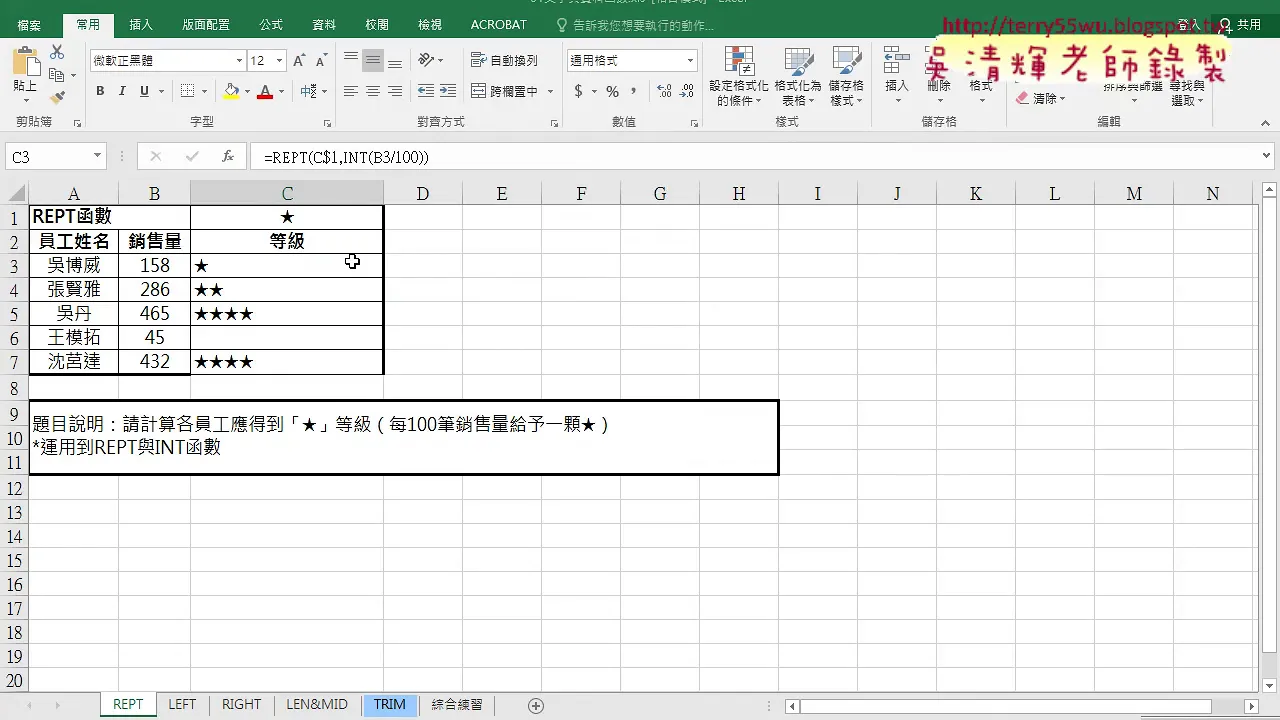
Task: Decrease decimal places
Action: point(685,91)
